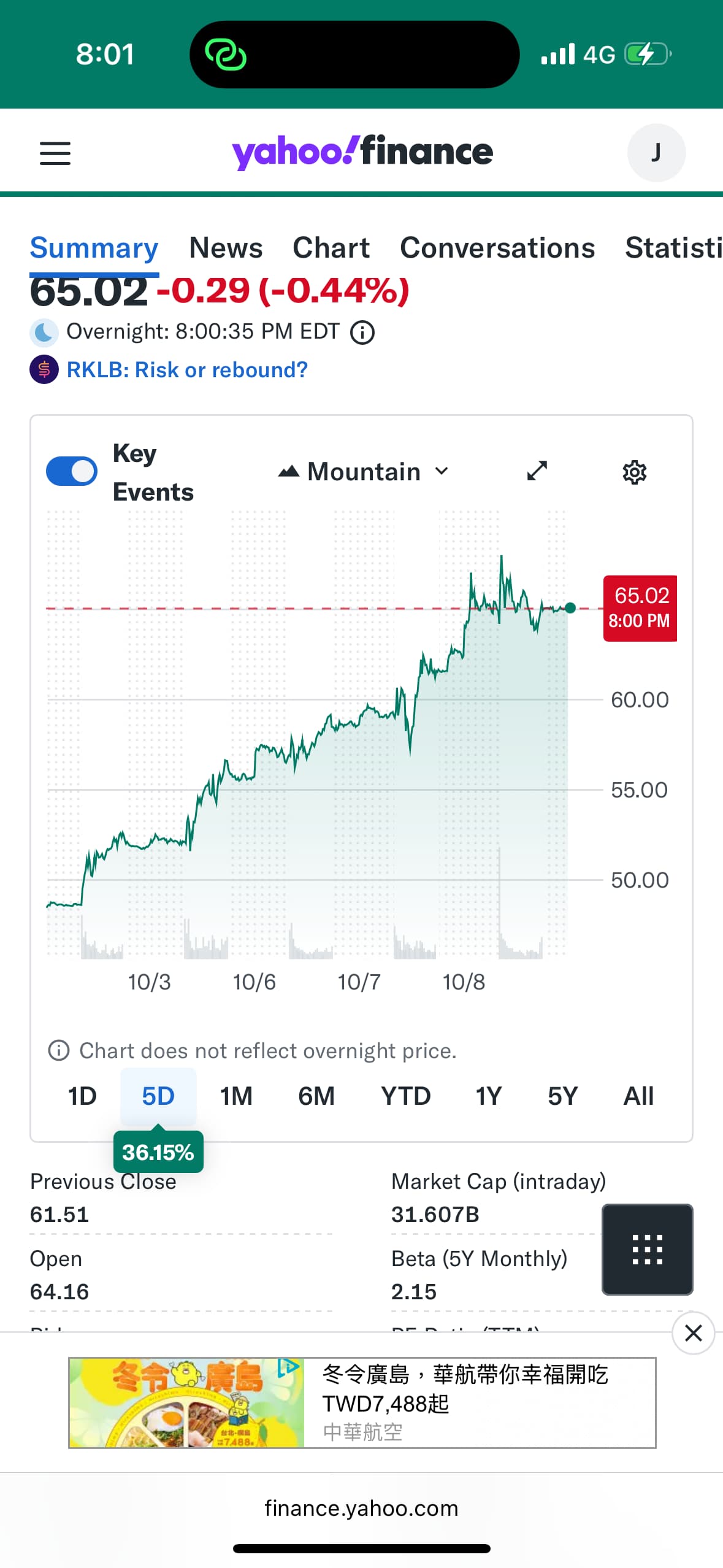The width and height of the screenshot is (723, 1568).
Task: Open the Conversations tab
Action: point(497,248)
